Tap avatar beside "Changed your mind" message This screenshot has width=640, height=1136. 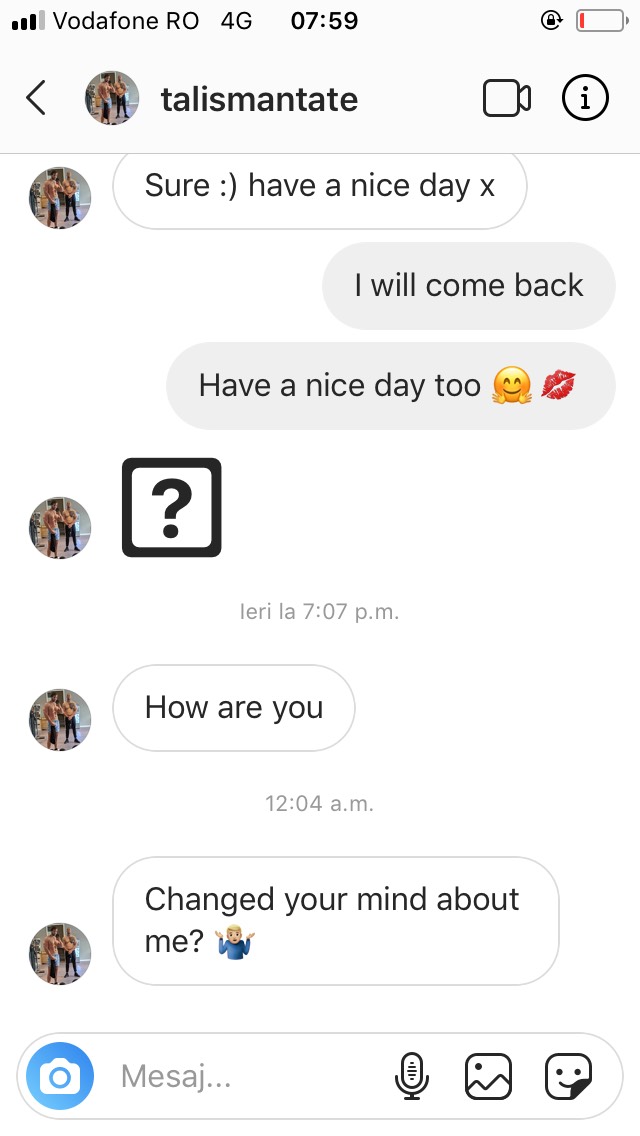60,954
